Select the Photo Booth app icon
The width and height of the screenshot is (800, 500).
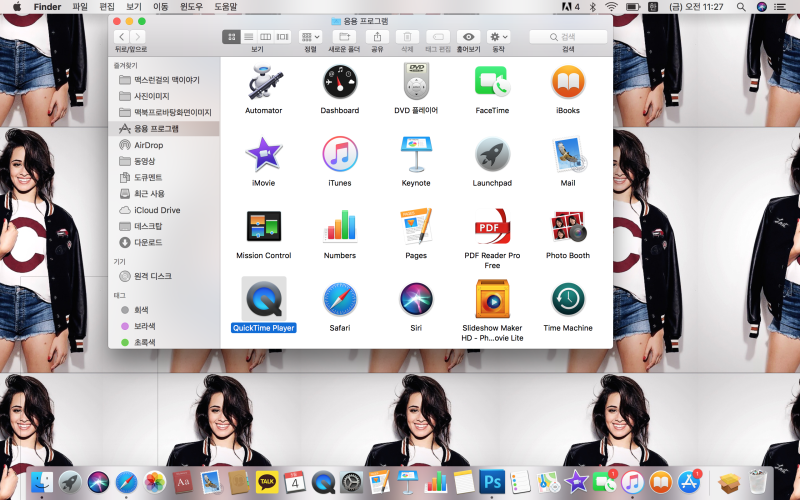click(x=568, y=226)
